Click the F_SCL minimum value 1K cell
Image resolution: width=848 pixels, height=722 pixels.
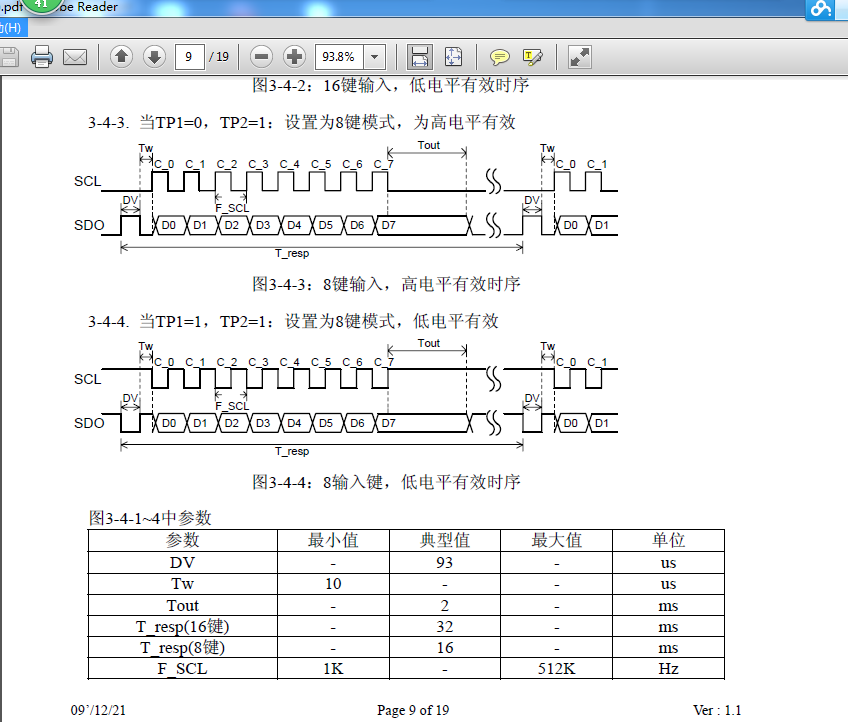click(333, 668)
